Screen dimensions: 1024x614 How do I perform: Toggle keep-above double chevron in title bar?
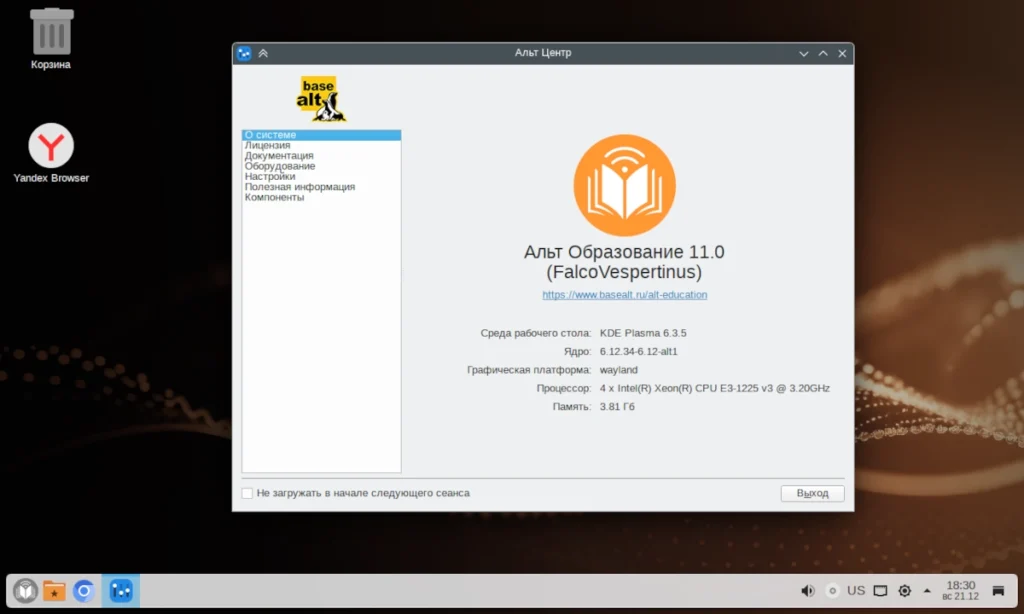[x=263, y=54]
